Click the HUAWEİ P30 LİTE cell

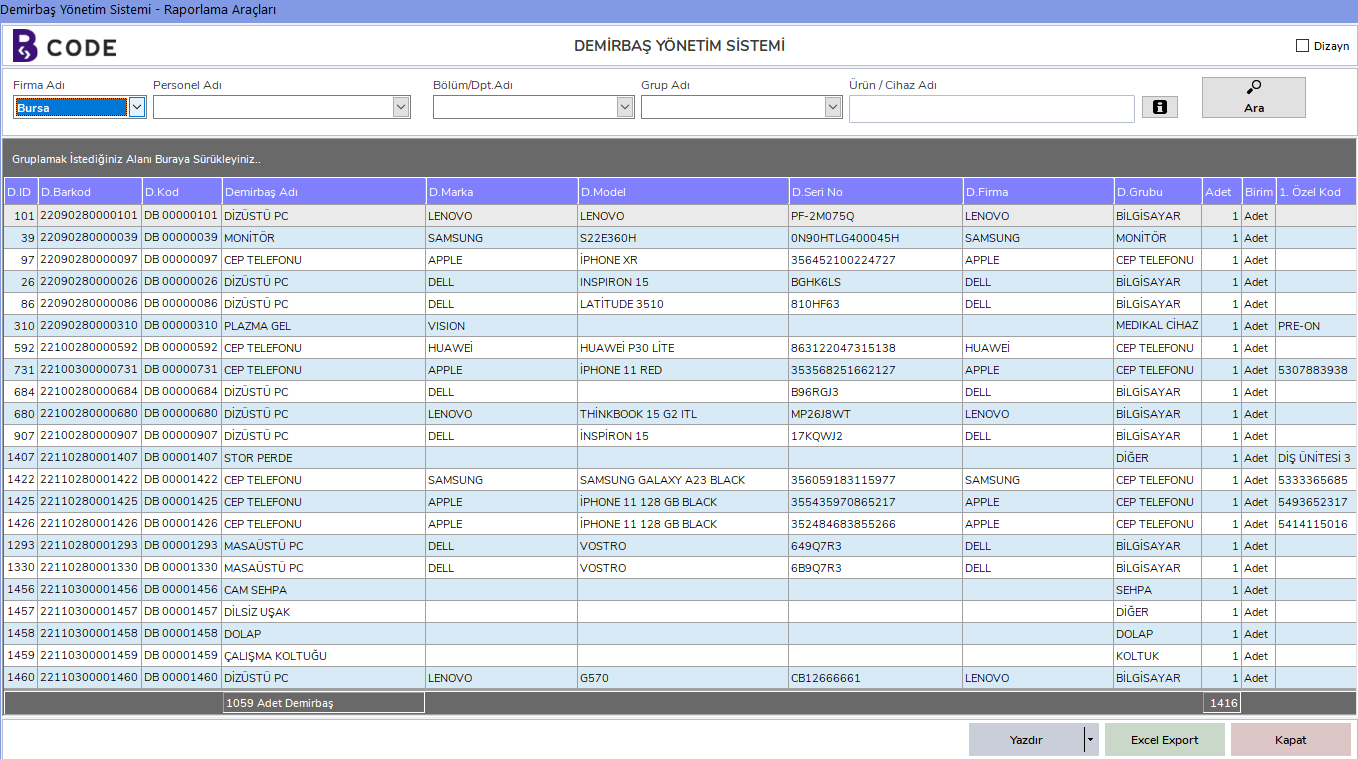[x=683, y=348]
